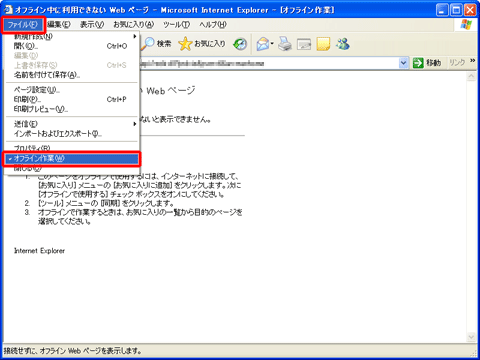Open the ファイル menu
The height and width of the screenshot is (360, 480).
(23, 24)
